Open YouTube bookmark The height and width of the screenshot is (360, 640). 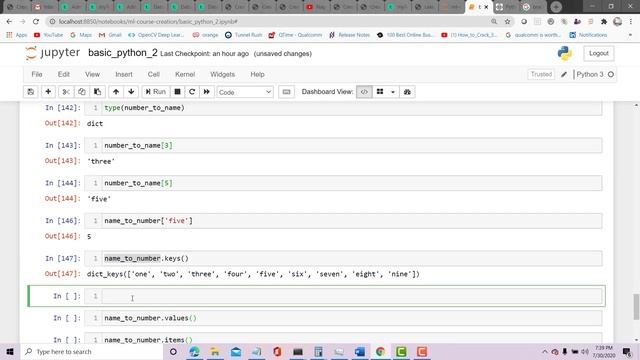pyautogui.click(x=48, y=35)
